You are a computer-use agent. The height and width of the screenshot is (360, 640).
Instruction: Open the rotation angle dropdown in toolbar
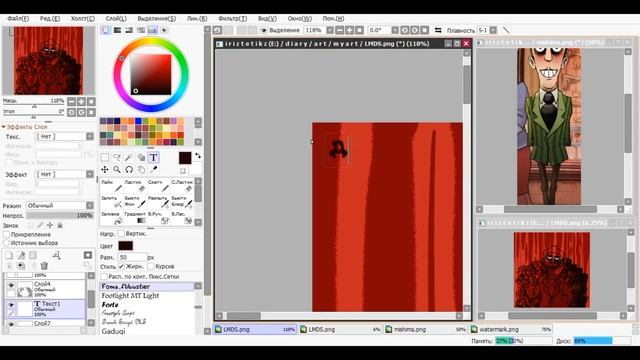pos(395,30)
